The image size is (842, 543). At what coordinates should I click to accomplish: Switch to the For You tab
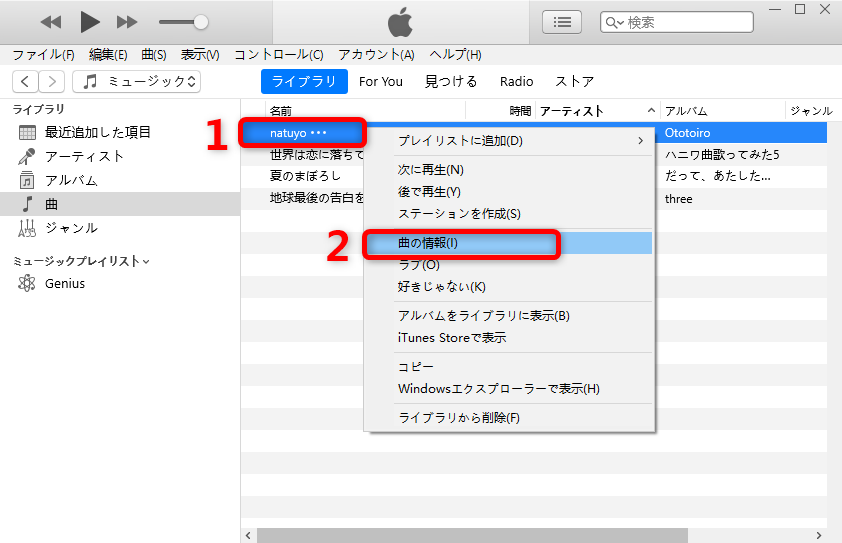pos(381,82)
